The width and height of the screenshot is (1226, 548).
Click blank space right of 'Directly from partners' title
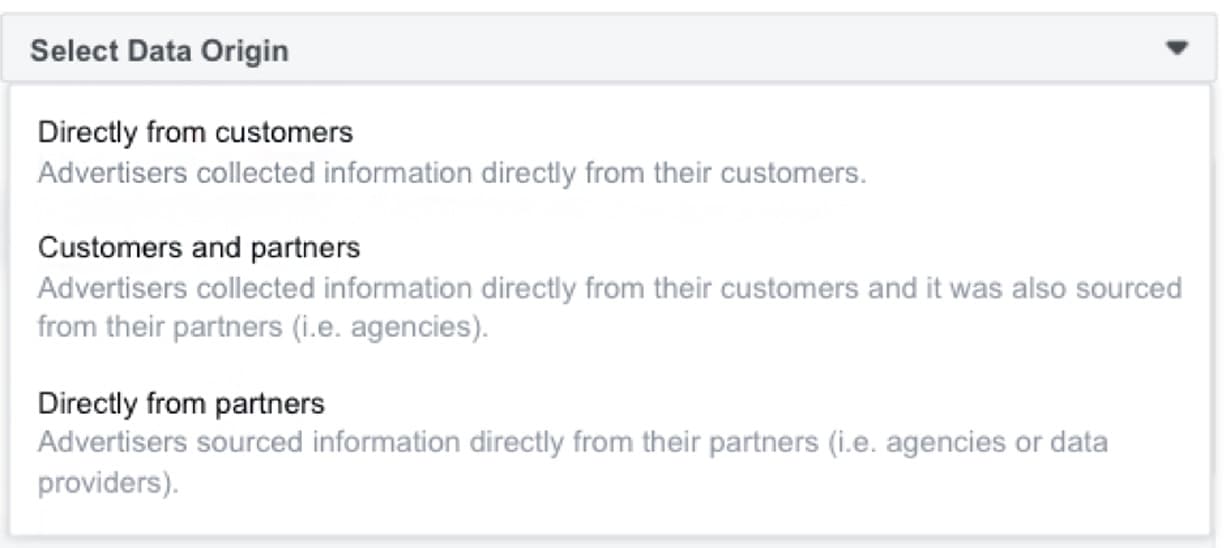pyautogui.click(x=700, y=403)
